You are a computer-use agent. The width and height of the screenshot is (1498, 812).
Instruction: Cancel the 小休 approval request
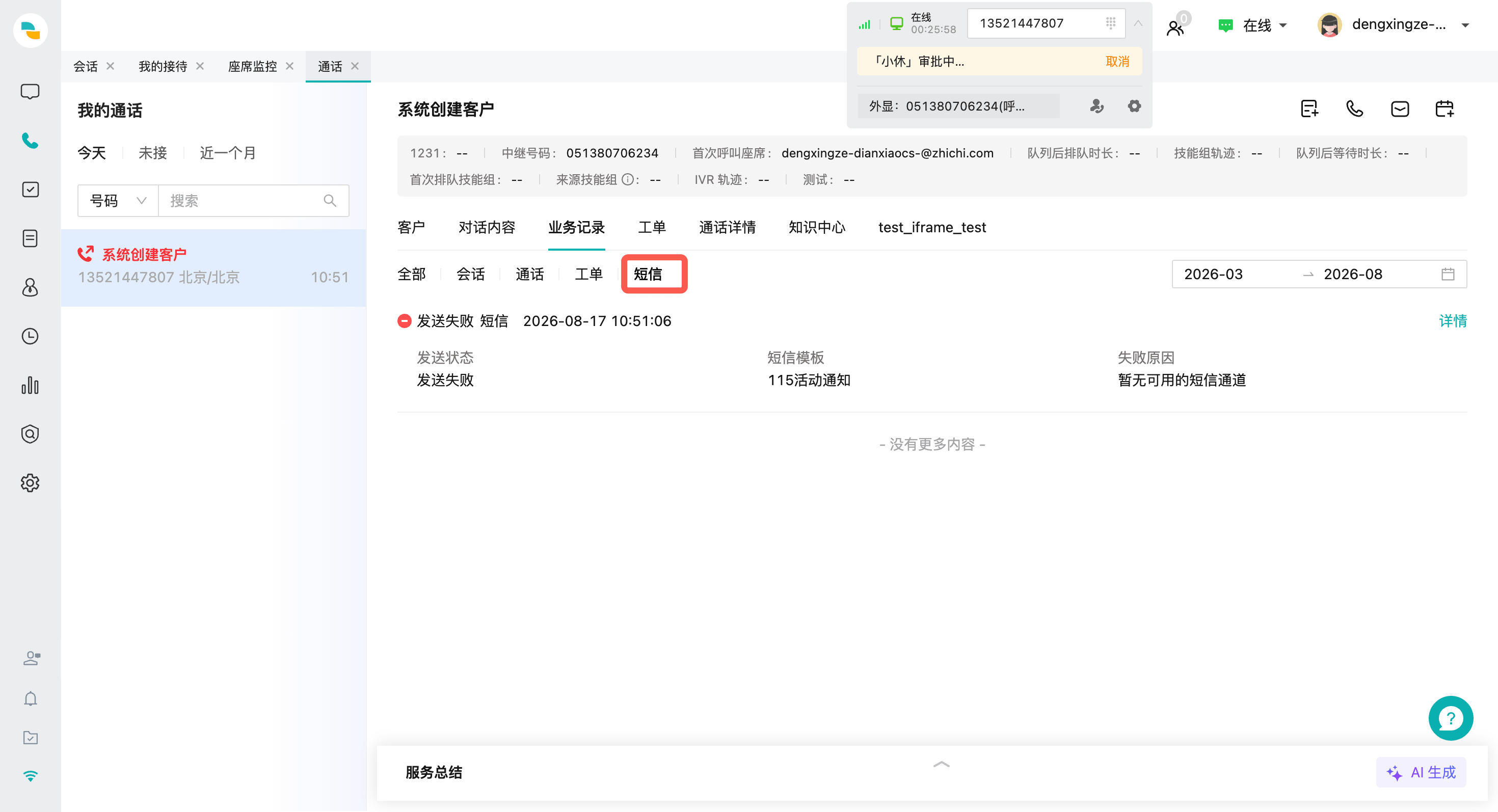1117,62
